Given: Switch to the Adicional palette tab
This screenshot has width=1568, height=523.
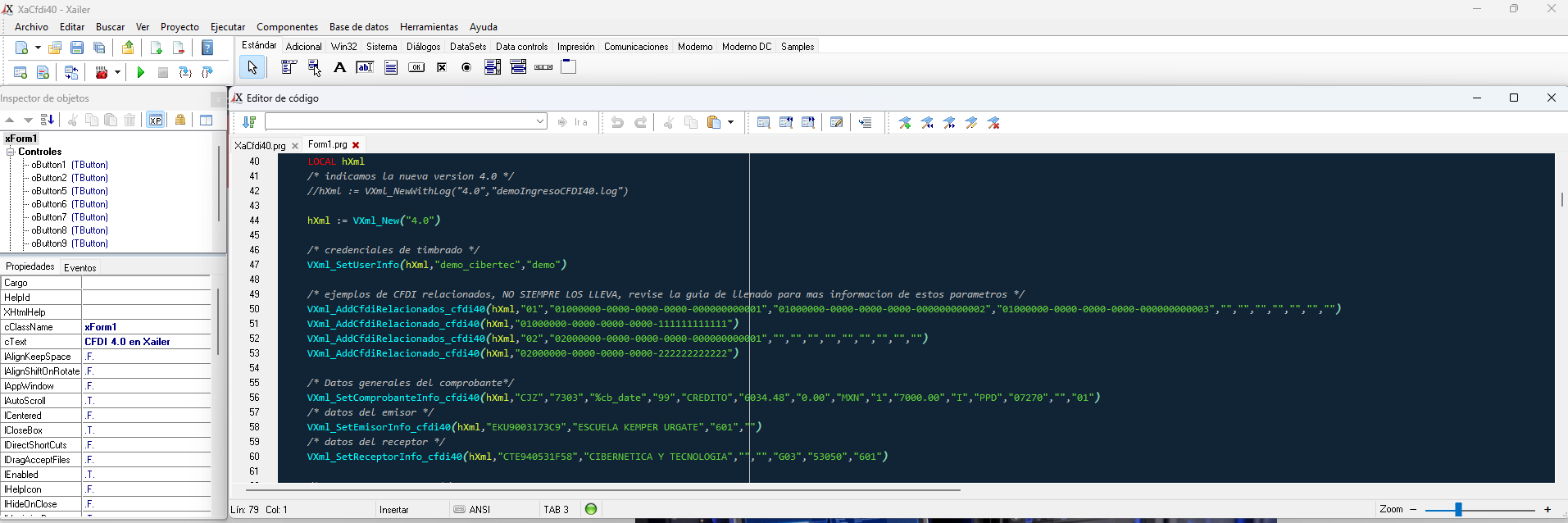Looking at the screenshot, I should (303, 47).
